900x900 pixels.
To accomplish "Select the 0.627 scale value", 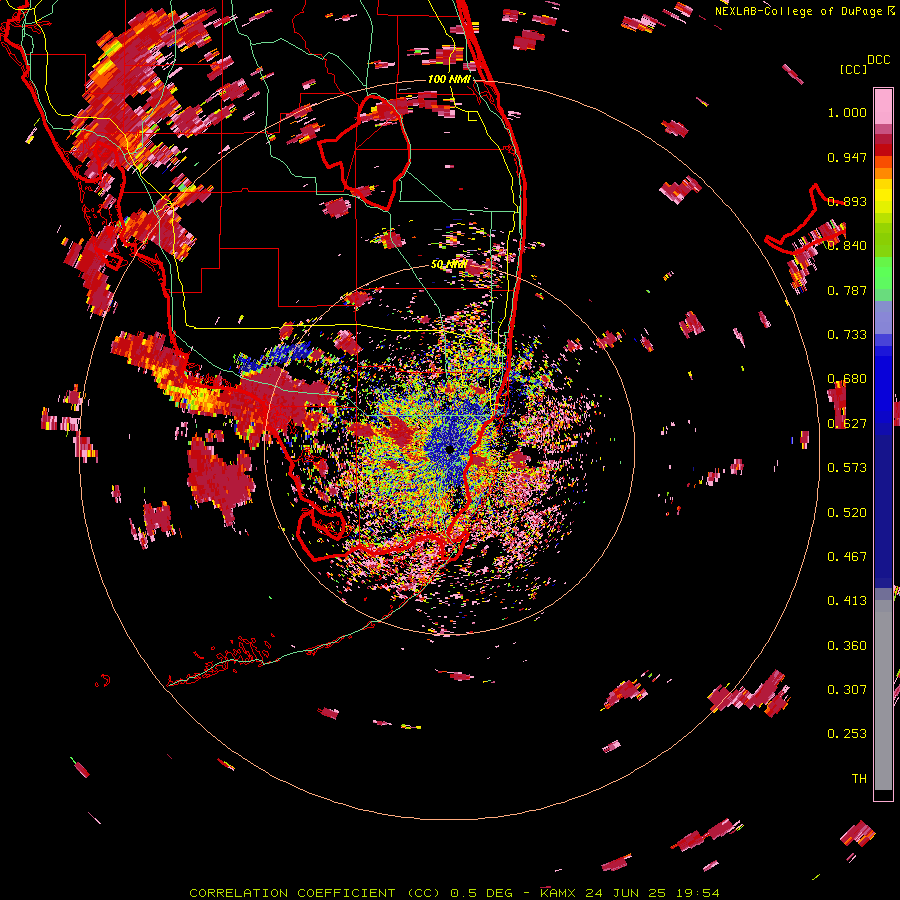I will point(847,424).
